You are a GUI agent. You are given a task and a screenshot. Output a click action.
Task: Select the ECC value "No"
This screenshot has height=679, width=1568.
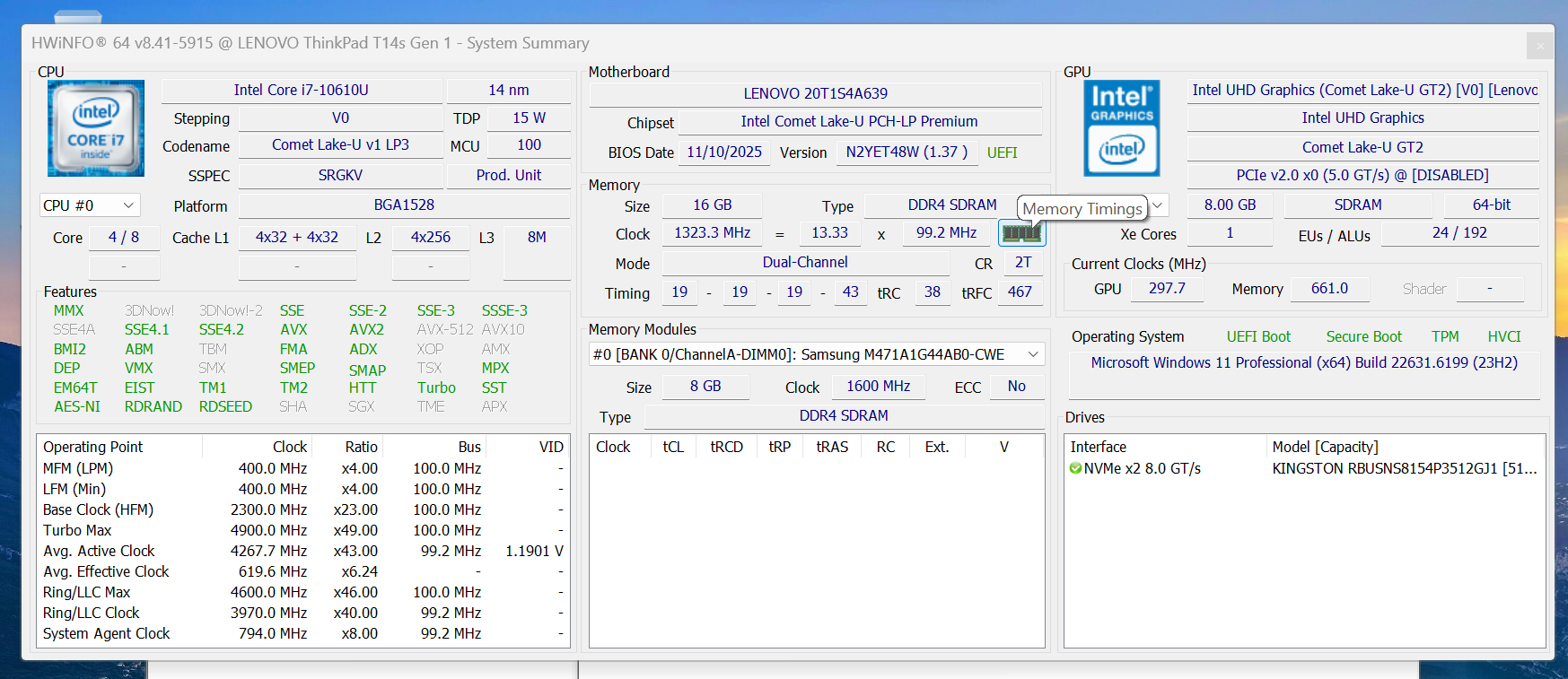tap(1017, 386)
